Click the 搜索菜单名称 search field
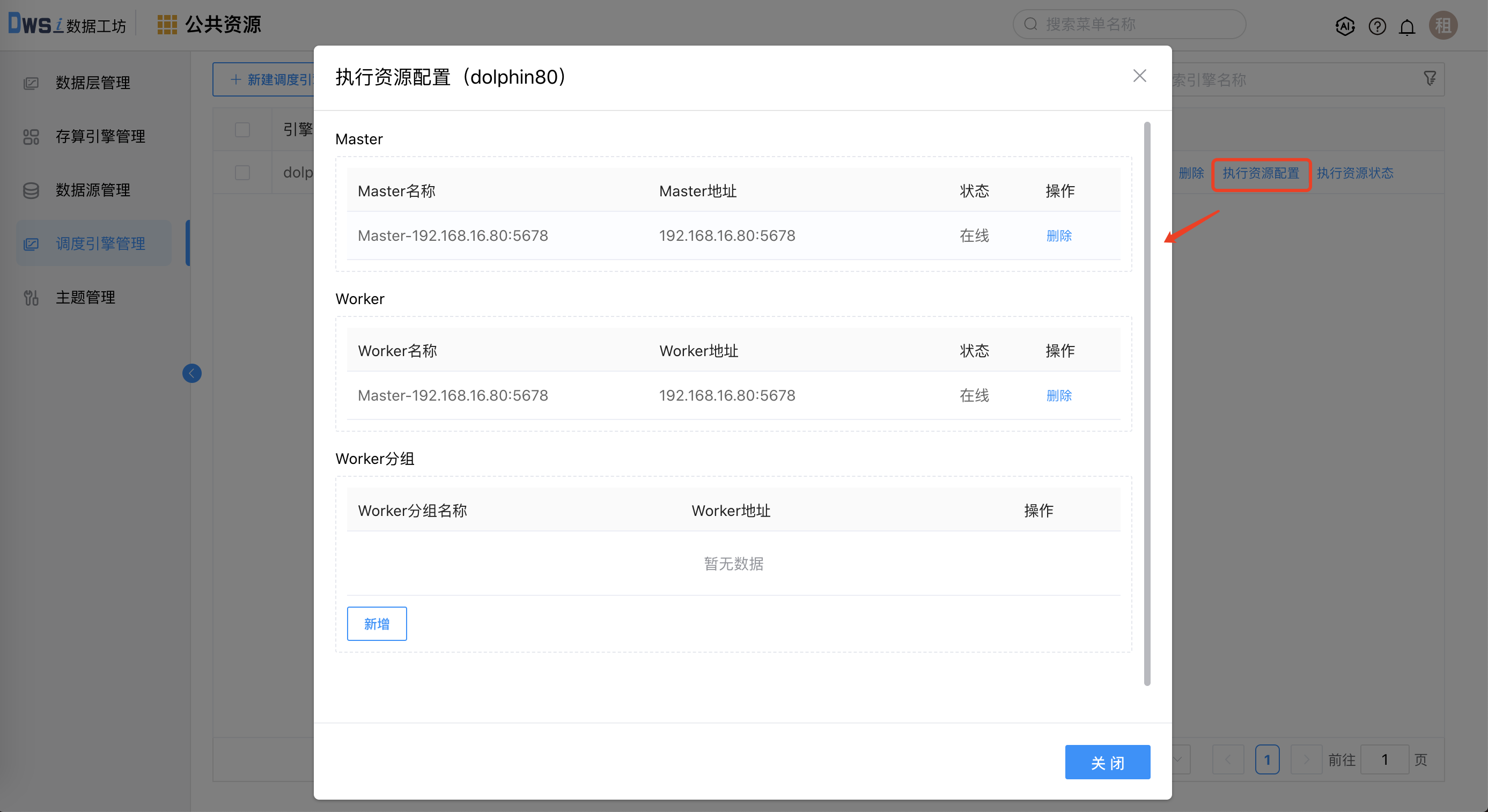 tap(1129, 24)
